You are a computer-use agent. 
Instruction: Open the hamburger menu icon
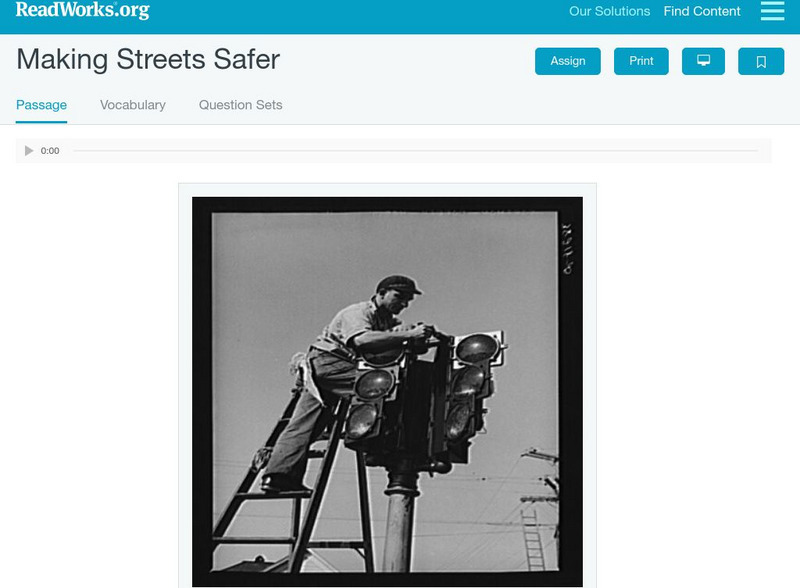pyautogui.click(x=772, y=11)
